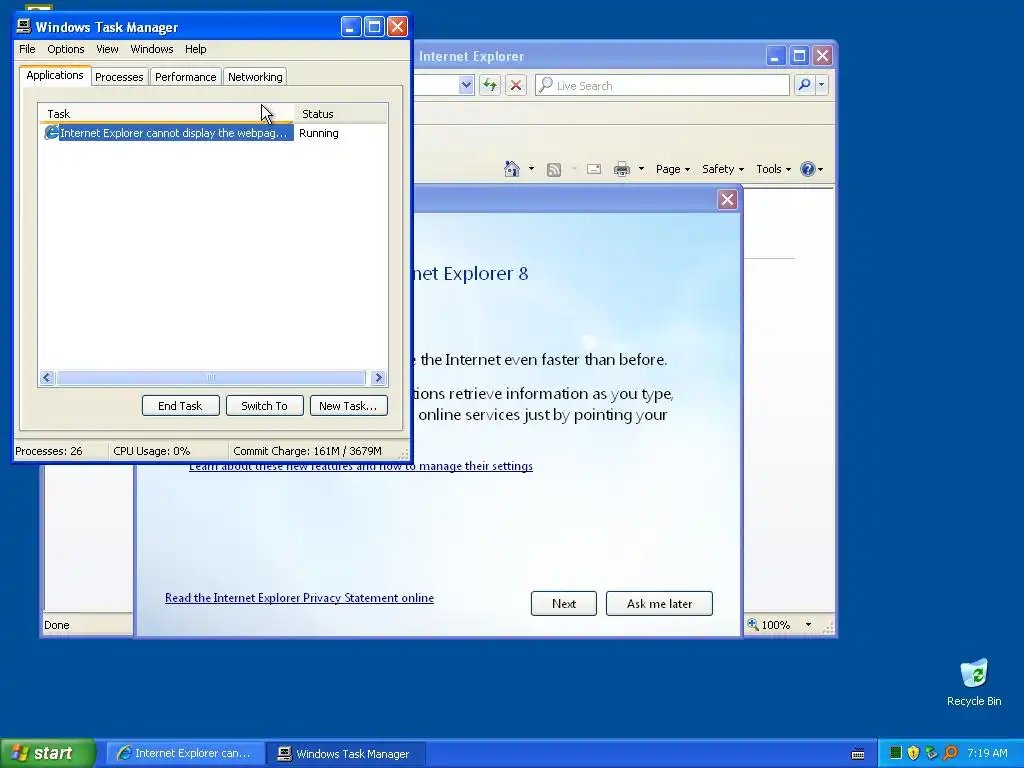Click the Internet Explorer Stop icon
1024x768 pixels.
[516, 85]
